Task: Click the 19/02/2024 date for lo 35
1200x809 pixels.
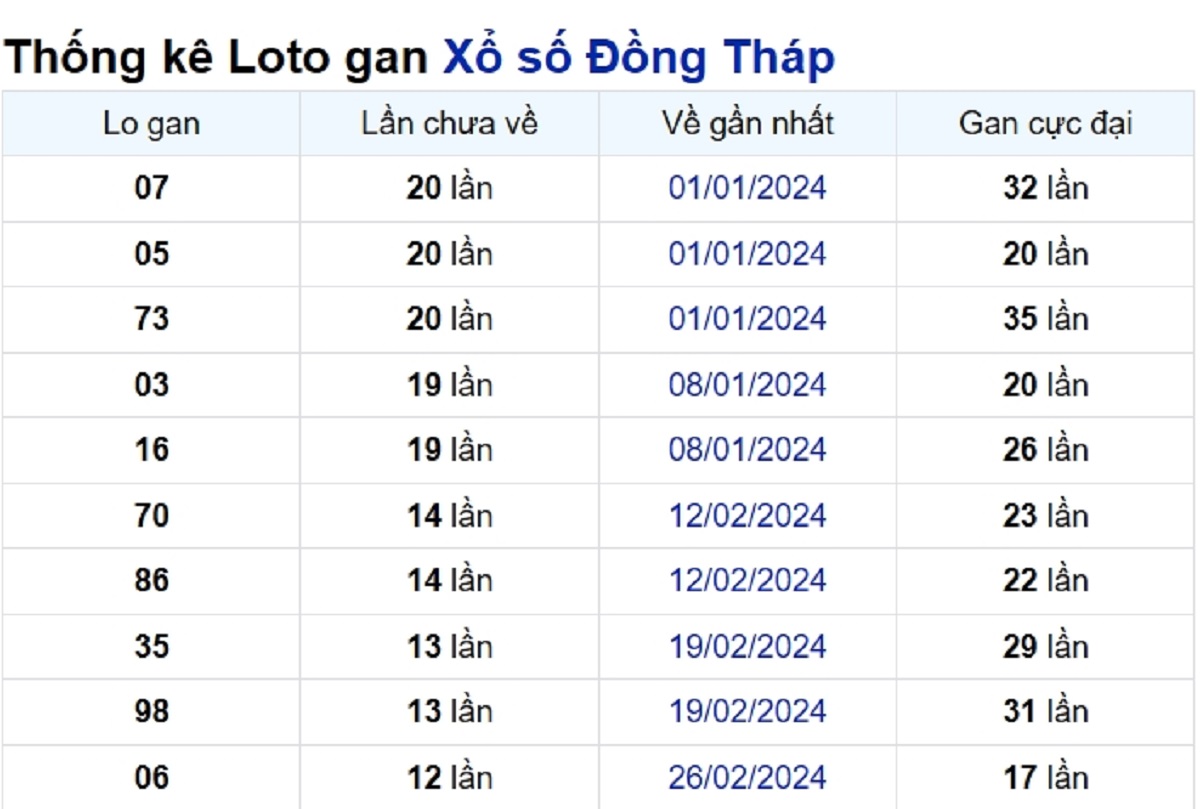Action: pyautogui.click(x=747, y=647)
